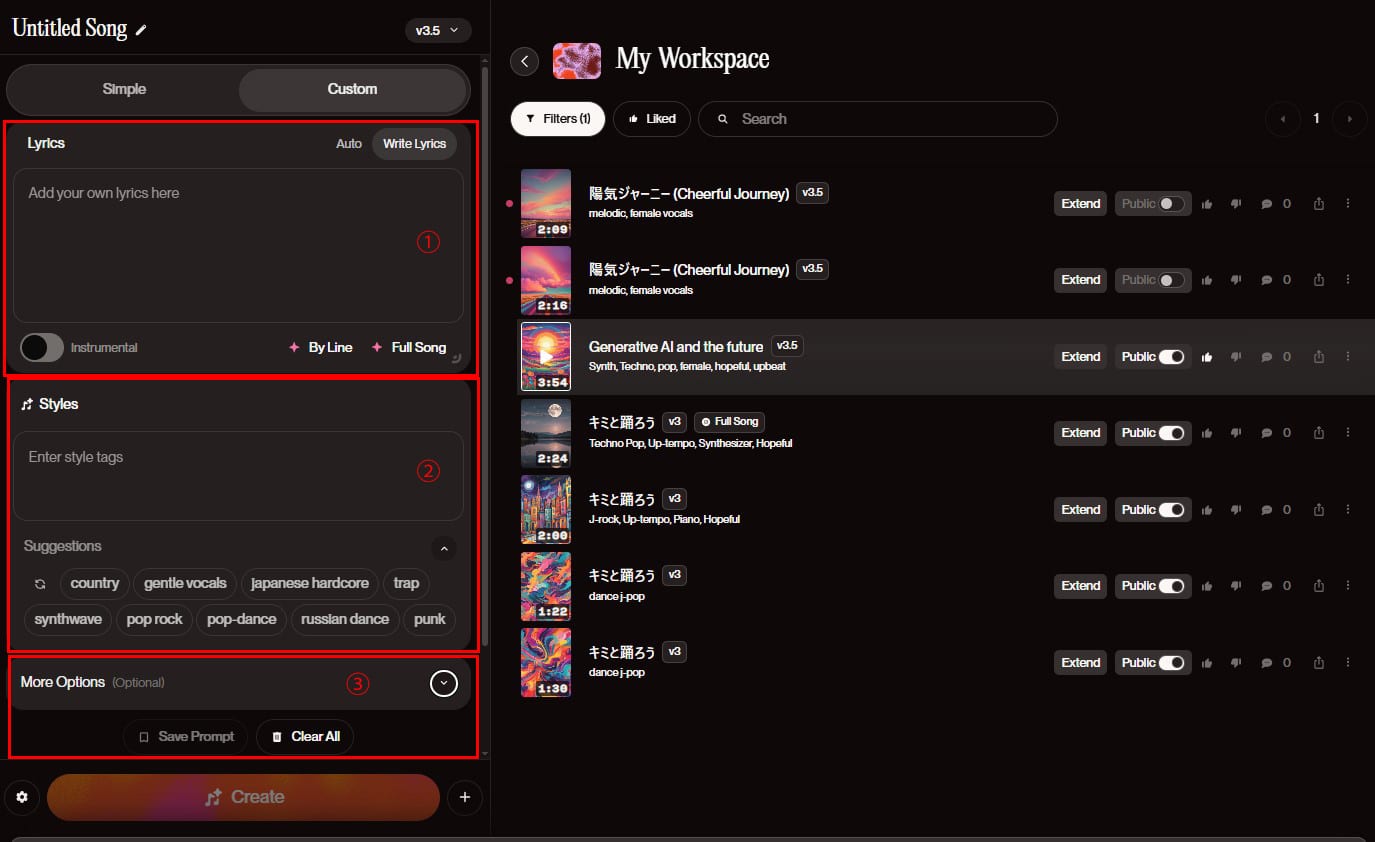
Task: Generate Full Song lyrics
Action: [409, 347]
